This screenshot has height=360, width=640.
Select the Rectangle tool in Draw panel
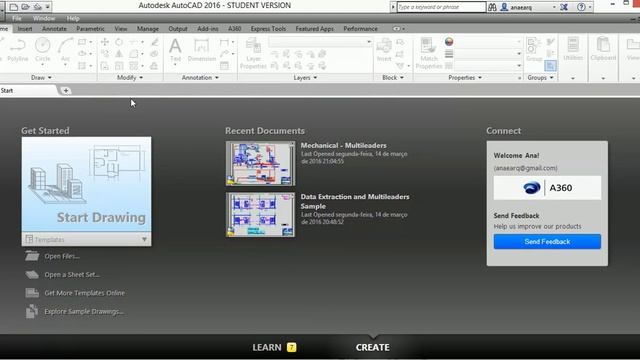(x=82, y=42)
